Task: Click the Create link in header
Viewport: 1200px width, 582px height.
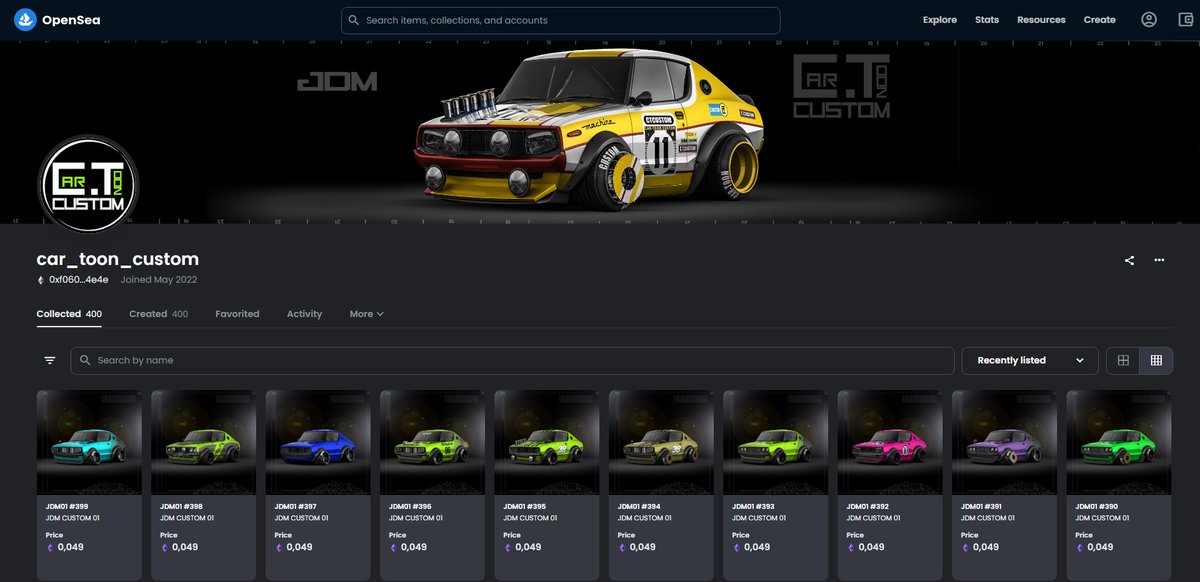Action: point(1100,20)
